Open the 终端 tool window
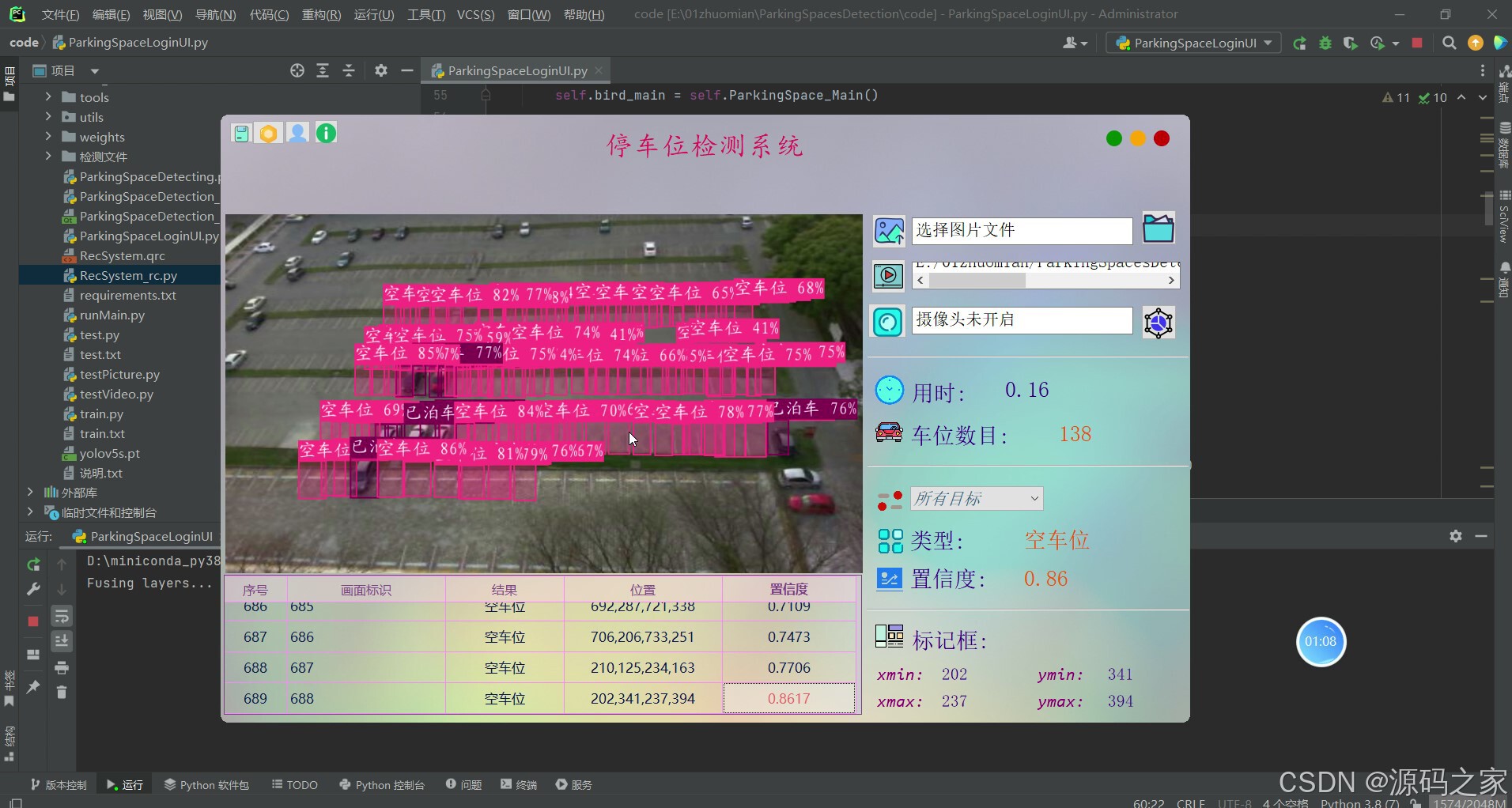Image resolution: width=1512 pixels, height=808 pixels. tap(519, 784)
